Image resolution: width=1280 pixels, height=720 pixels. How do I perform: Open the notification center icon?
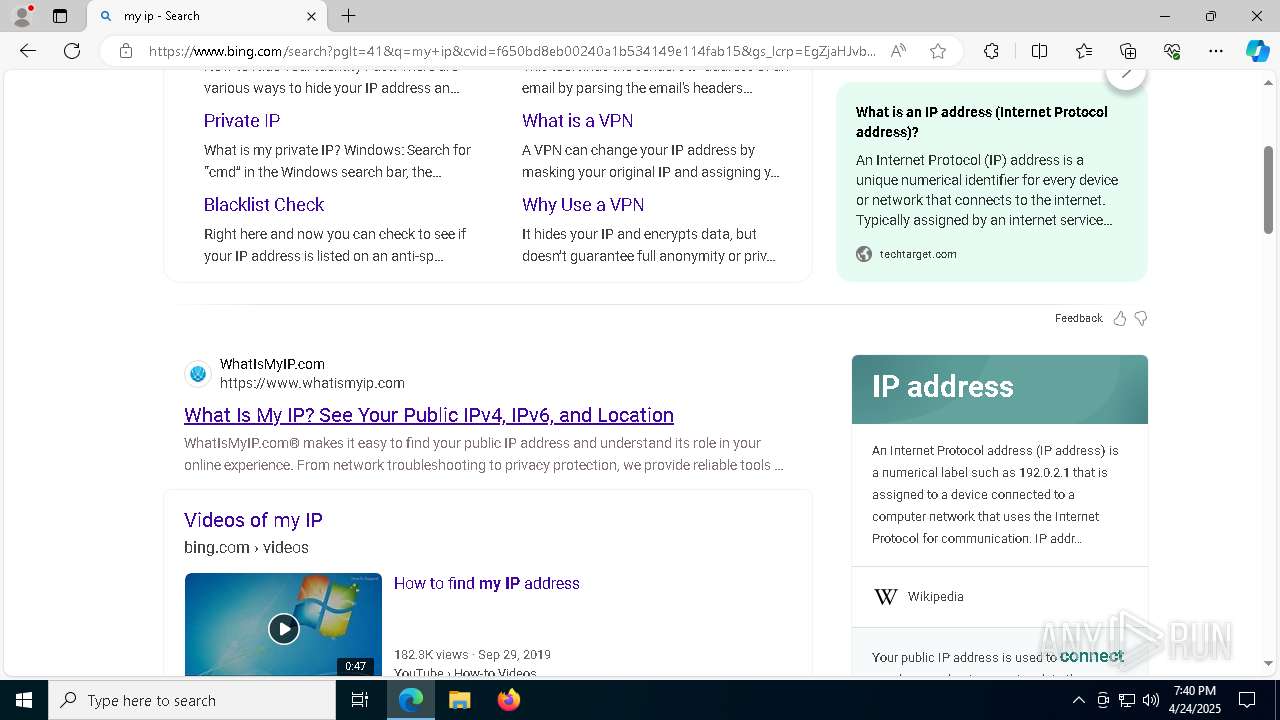[x=1247, y=700]
